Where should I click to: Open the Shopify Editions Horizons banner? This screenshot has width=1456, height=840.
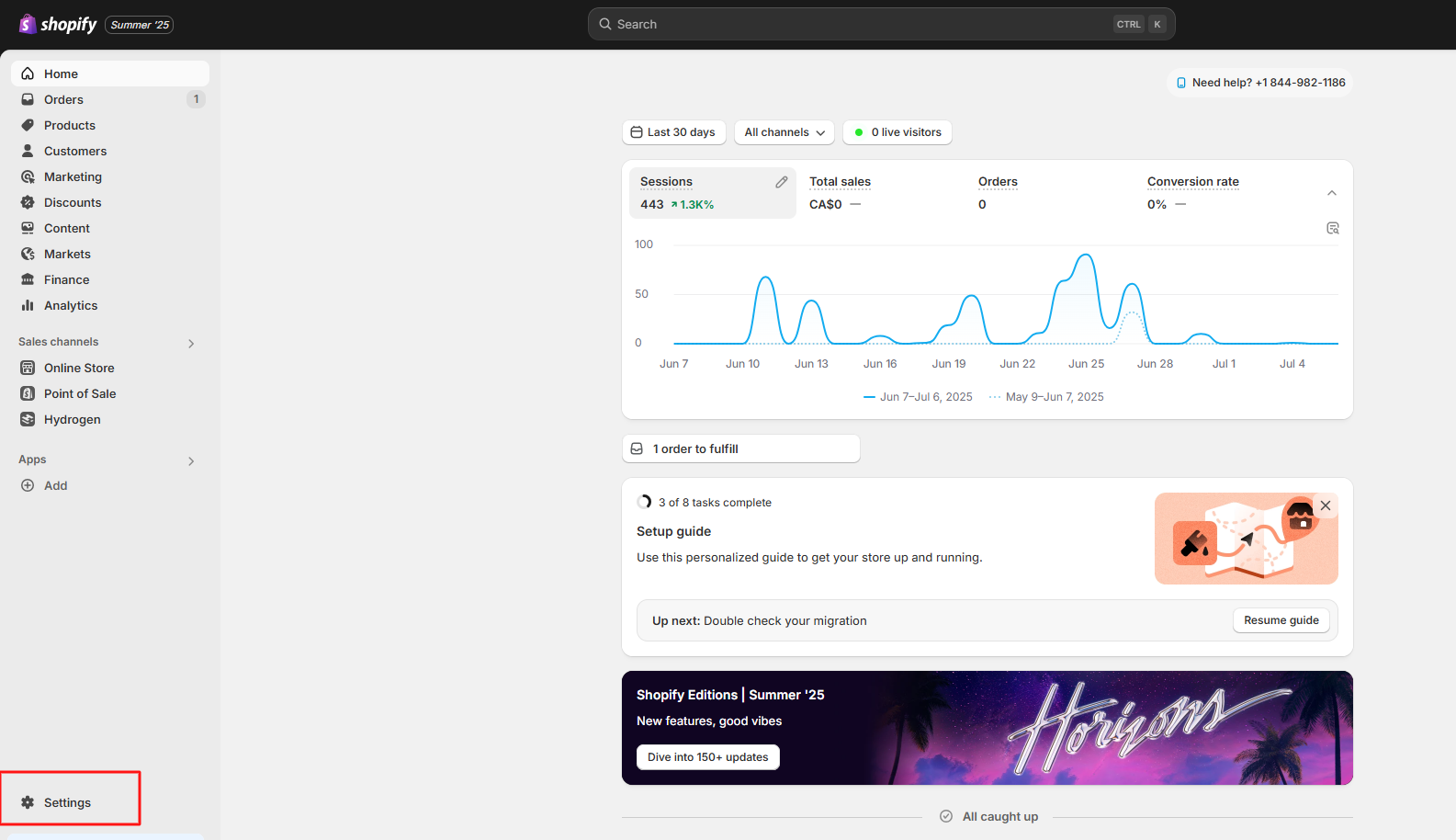[988, 728]
